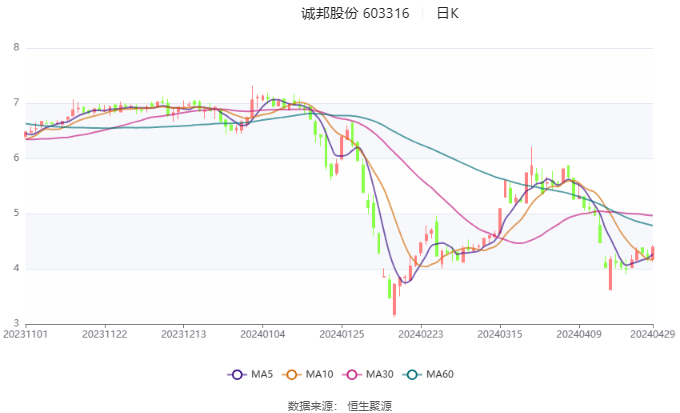Select the 日K chart type label

(x=448, y=14)
